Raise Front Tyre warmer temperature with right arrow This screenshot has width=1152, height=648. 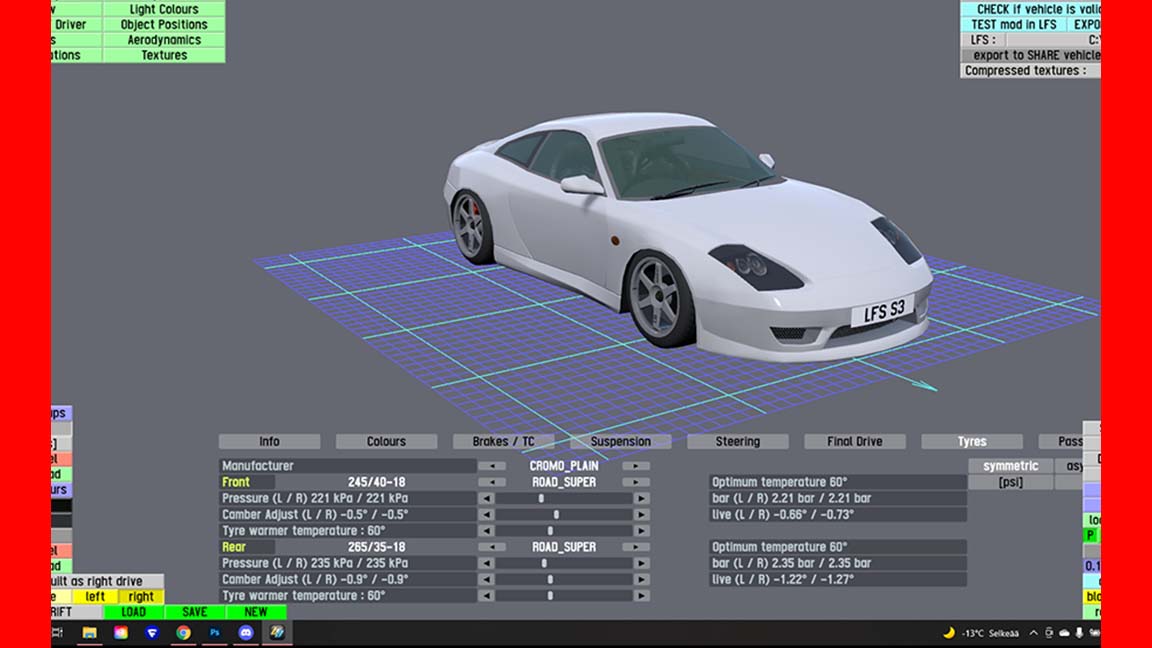641,530
